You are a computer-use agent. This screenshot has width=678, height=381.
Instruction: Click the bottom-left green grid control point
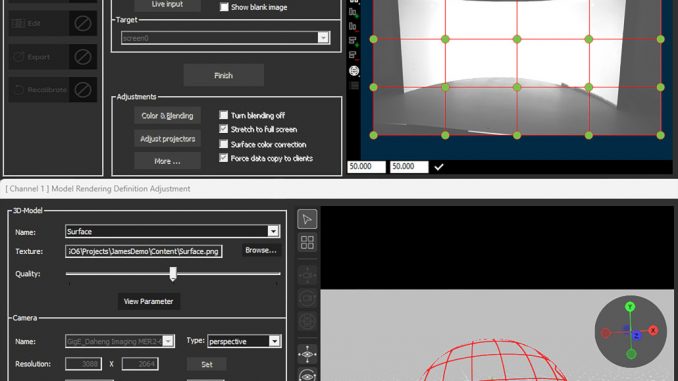[374, 135]
